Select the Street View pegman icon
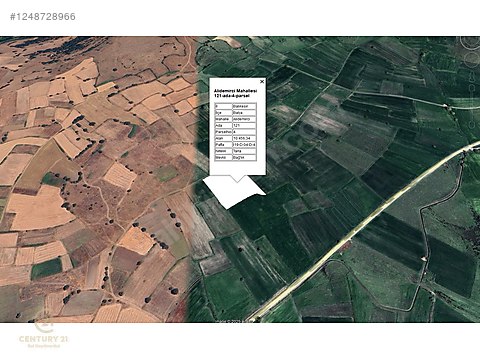The height and width of the screenshot is (360, 480). [x=472, y=78]
